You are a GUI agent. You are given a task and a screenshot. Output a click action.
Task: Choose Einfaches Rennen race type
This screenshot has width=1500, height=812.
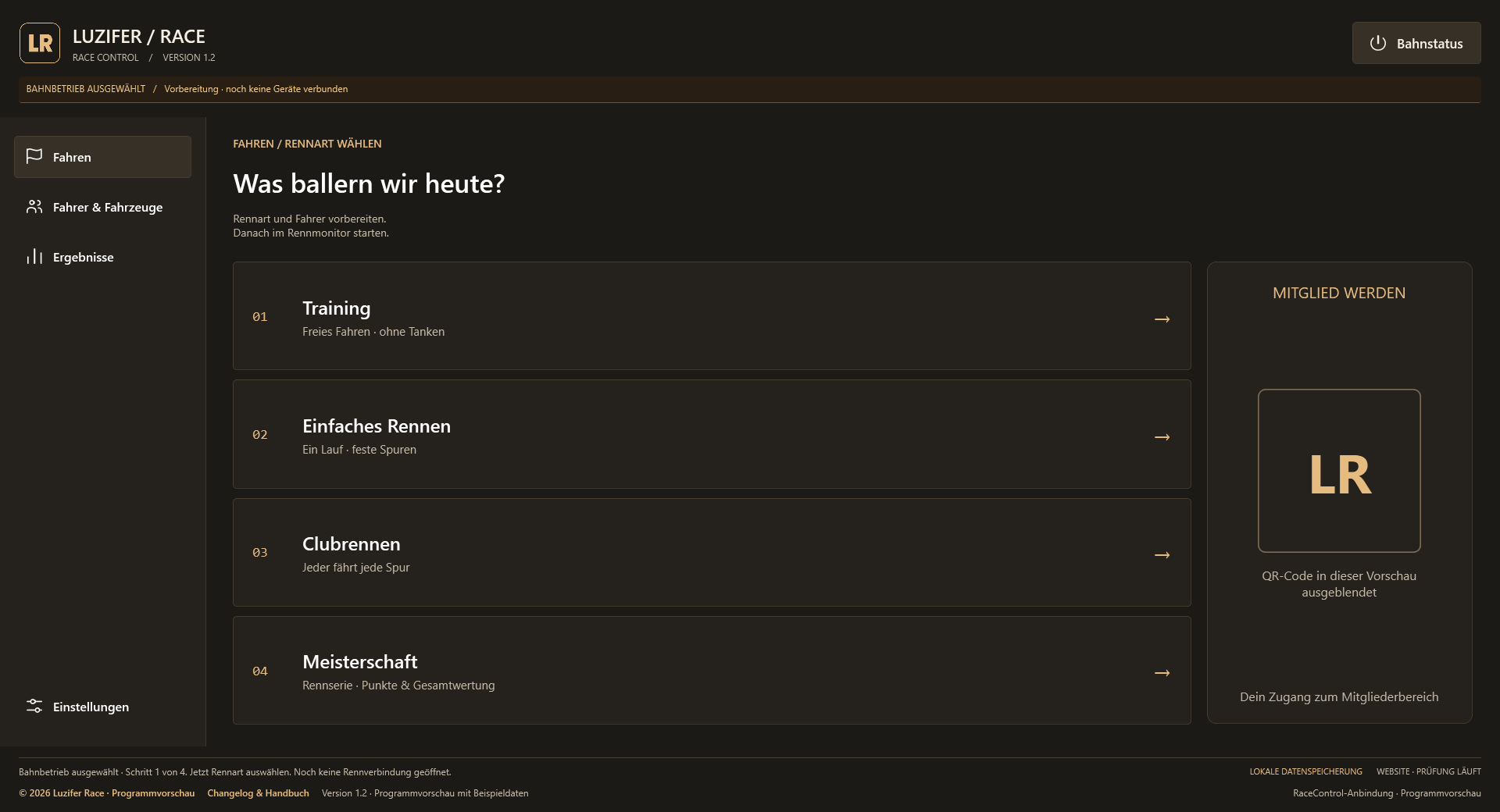pyautogui.click(x=712, y=434)
